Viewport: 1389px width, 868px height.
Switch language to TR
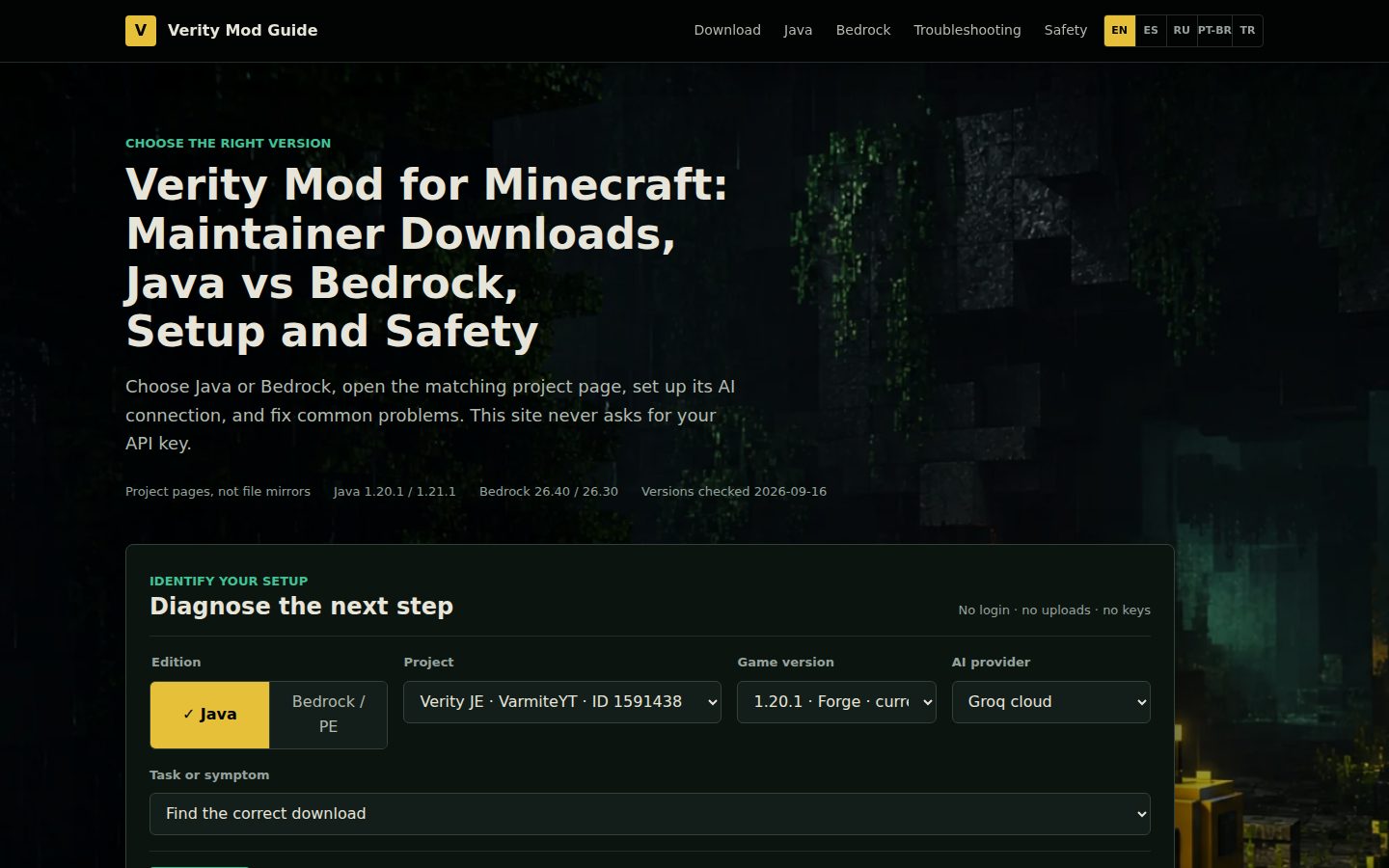pos(1248,31)
